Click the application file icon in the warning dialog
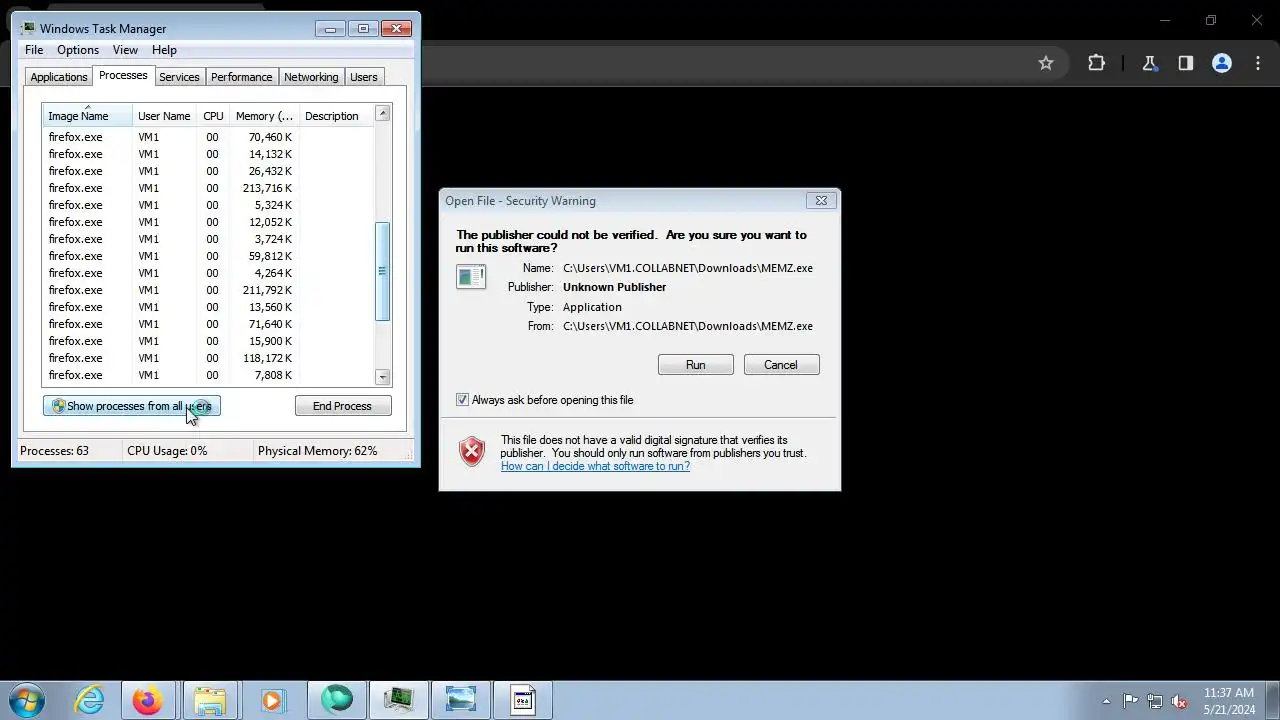1280x720 pixels. 471,276
